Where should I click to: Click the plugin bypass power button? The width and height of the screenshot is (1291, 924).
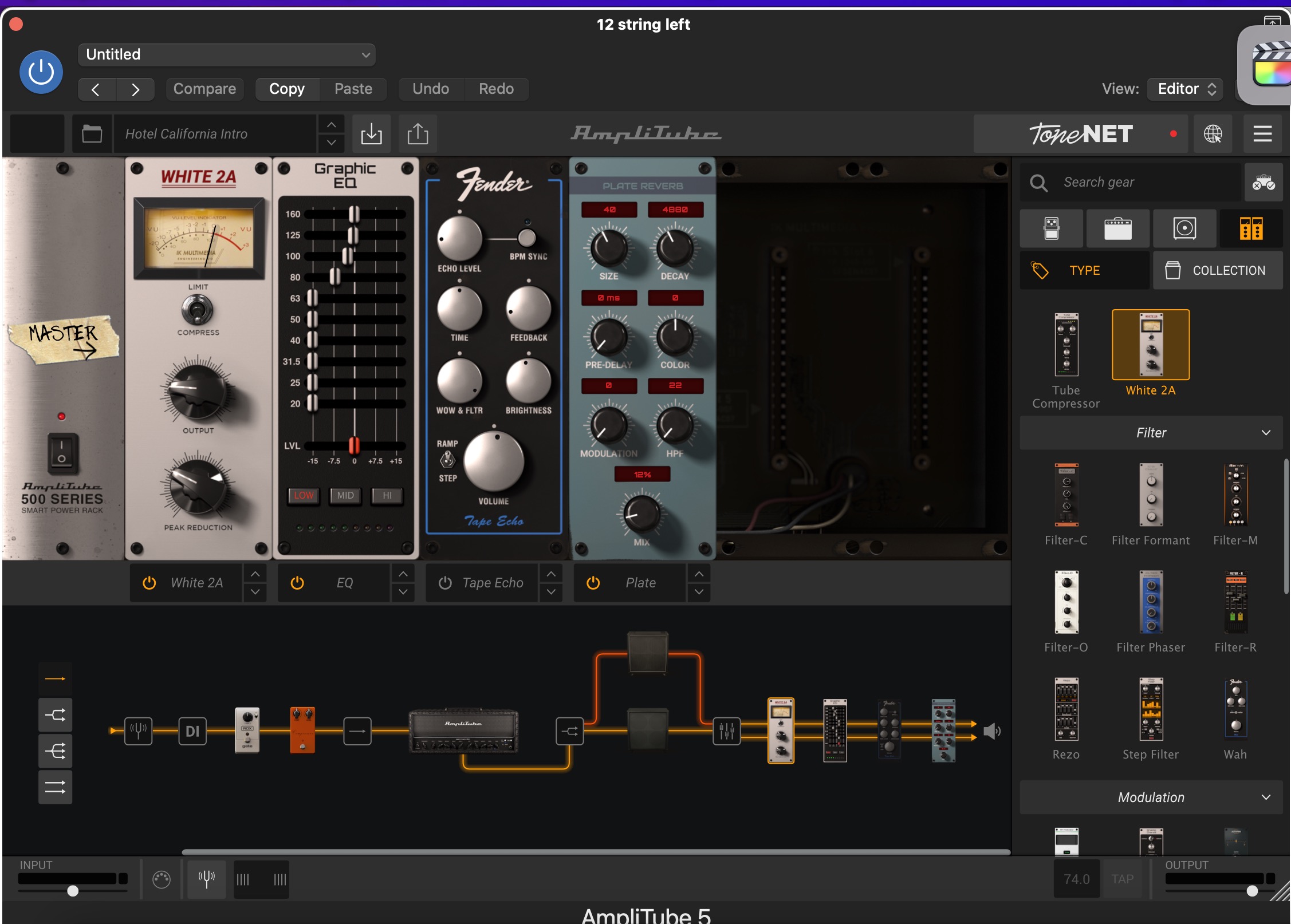[x=41, y=72]
